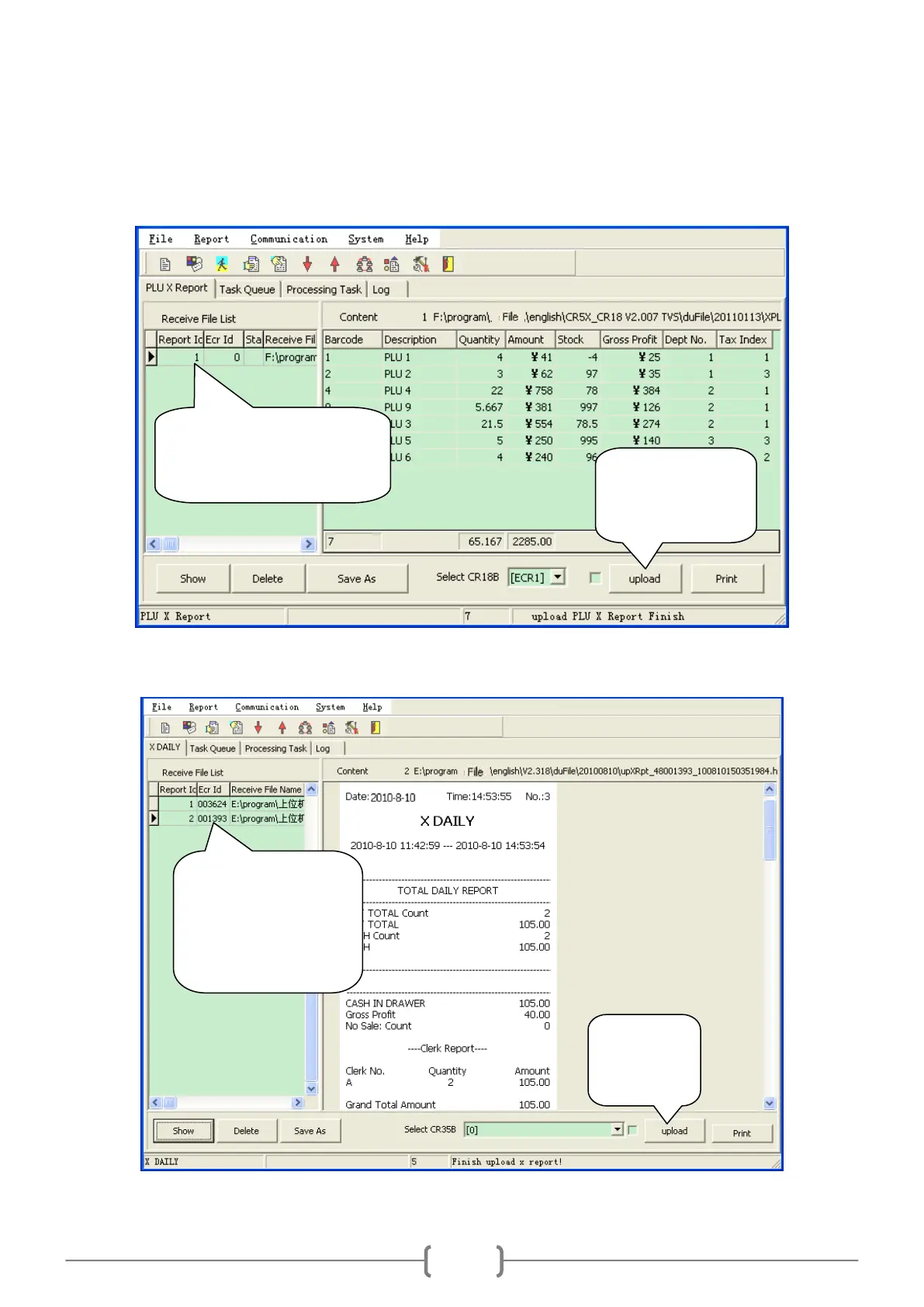Screen dimensions: 924x1307
Task: Tick checkbox beside upload in X DAILY window
Action: click(x=632, y=1130)
